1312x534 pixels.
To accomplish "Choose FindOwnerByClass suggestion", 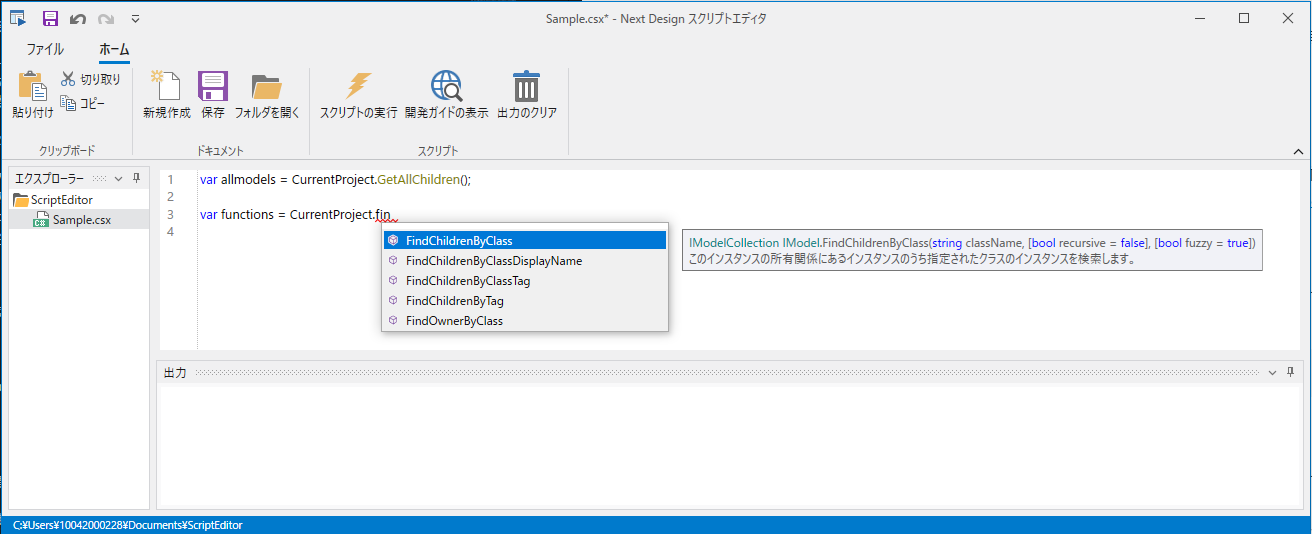I will tap(525, 321).
